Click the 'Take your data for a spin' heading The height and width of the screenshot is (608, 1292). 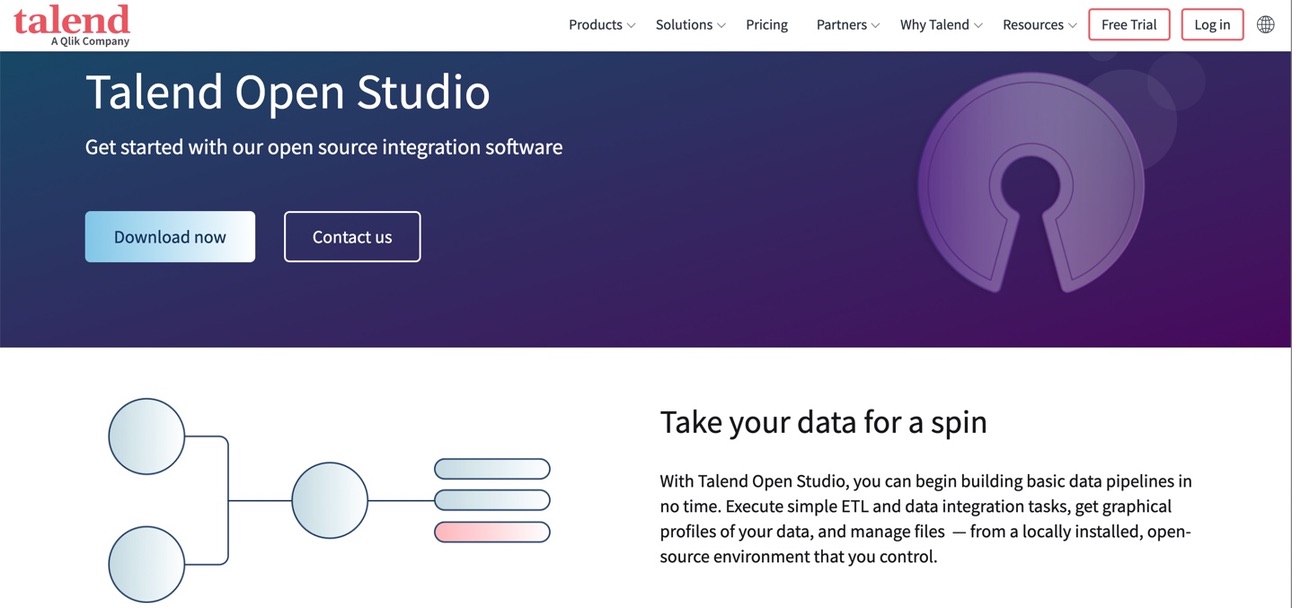[x=823, y=422]
